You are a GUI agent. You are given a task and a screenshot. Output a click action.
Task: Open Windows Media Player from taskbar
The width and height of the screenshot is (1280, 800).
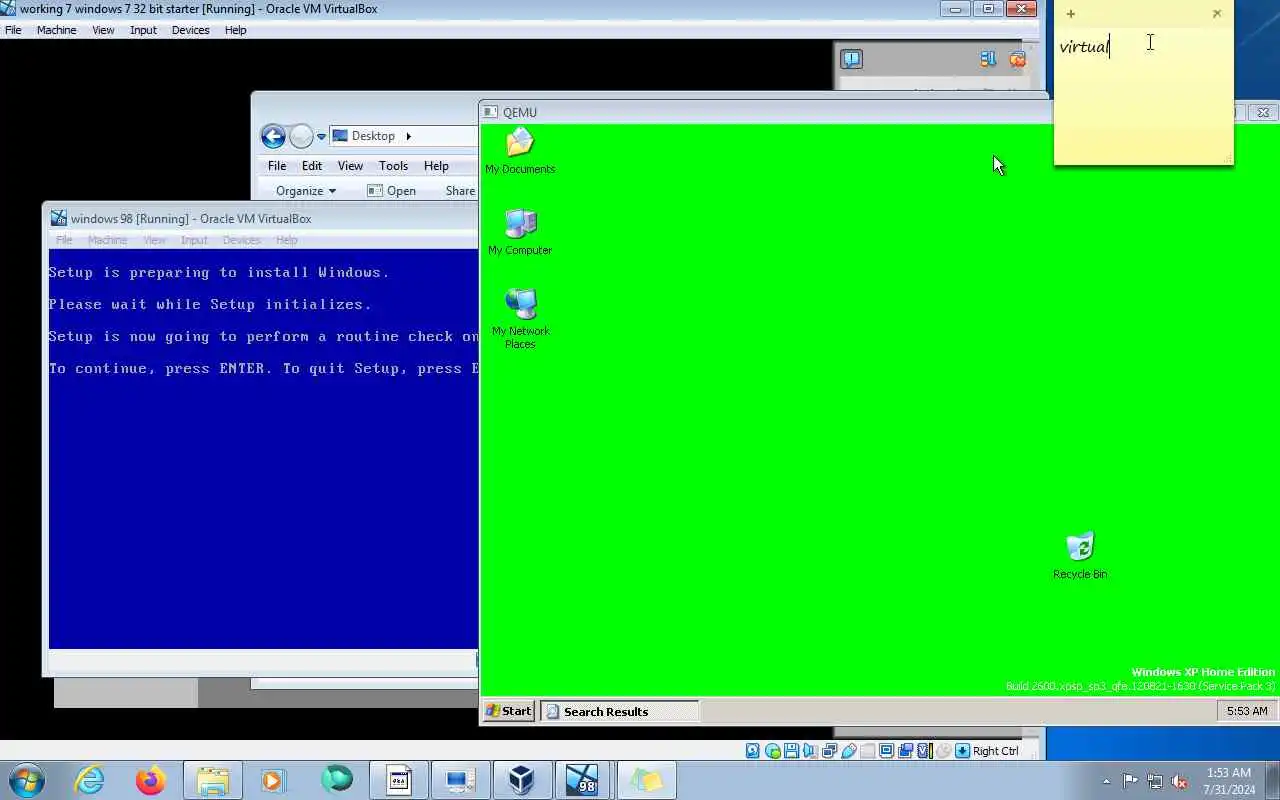coord(274,780)
